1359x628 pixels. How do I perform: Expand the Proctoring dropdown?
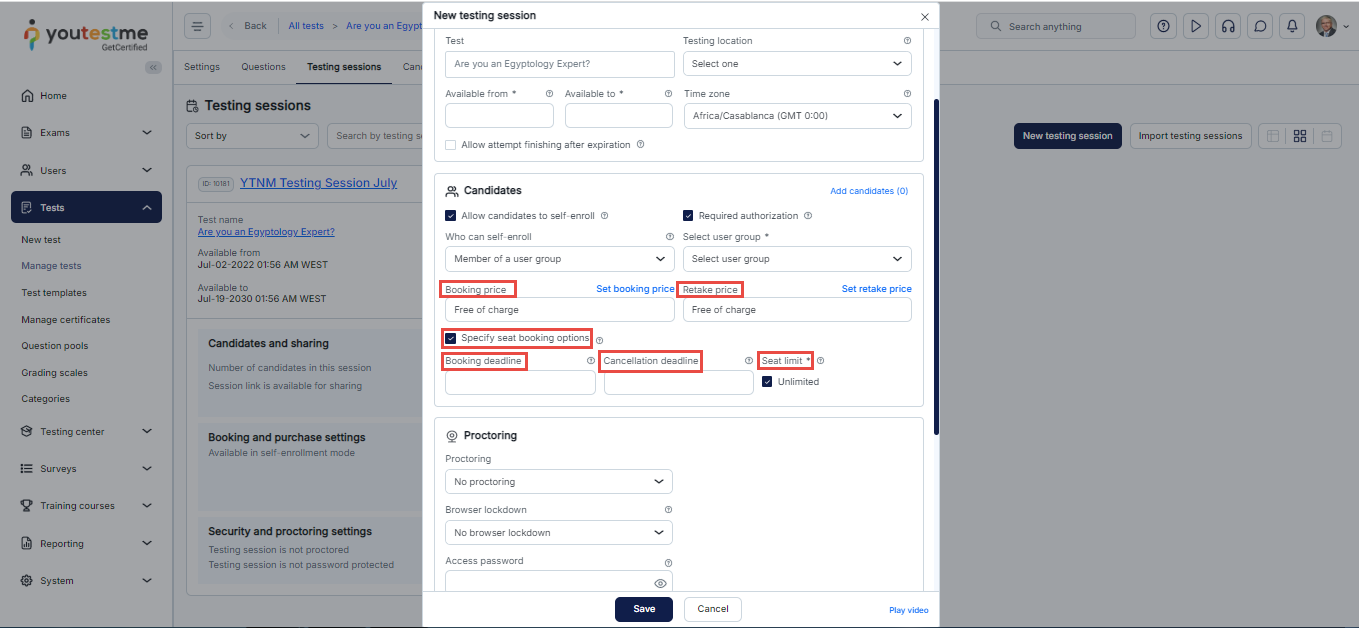(x=558, y=482)
